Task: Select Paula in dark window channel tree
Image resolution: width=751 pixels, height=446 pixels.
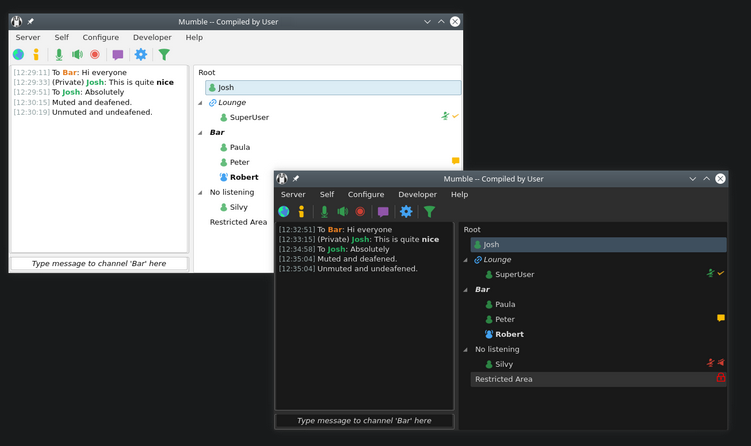Action: [x=505, y=305]
